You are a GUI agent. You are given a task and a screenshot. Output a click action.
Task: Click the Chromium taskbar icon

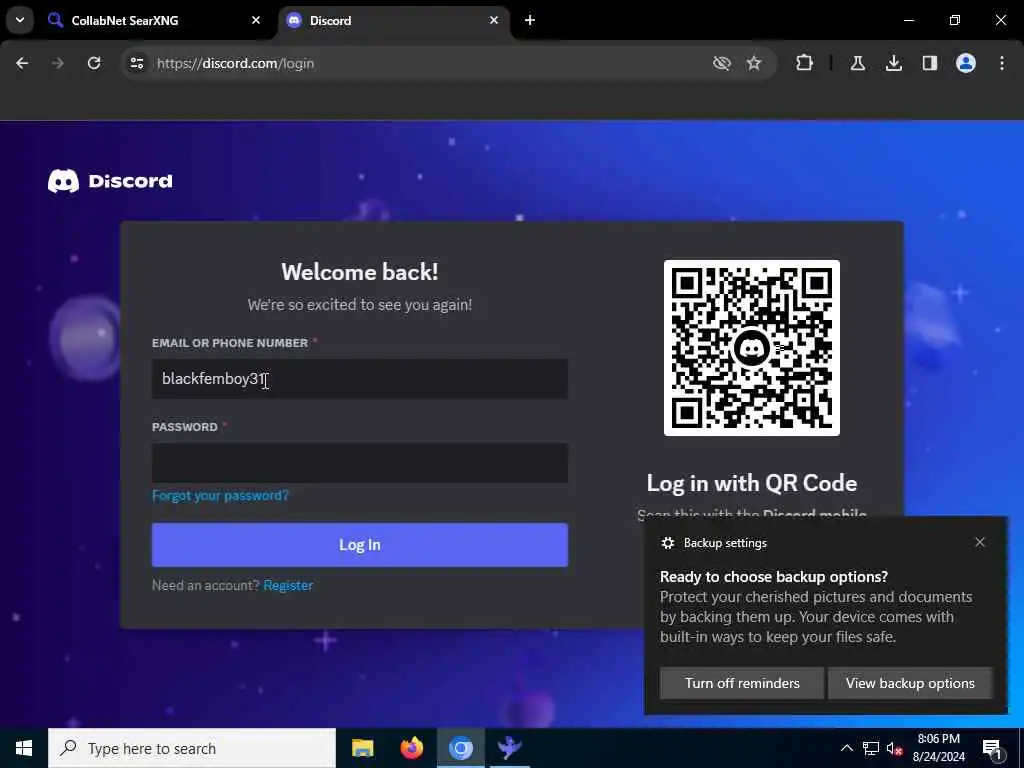click(x=460, y=748)
